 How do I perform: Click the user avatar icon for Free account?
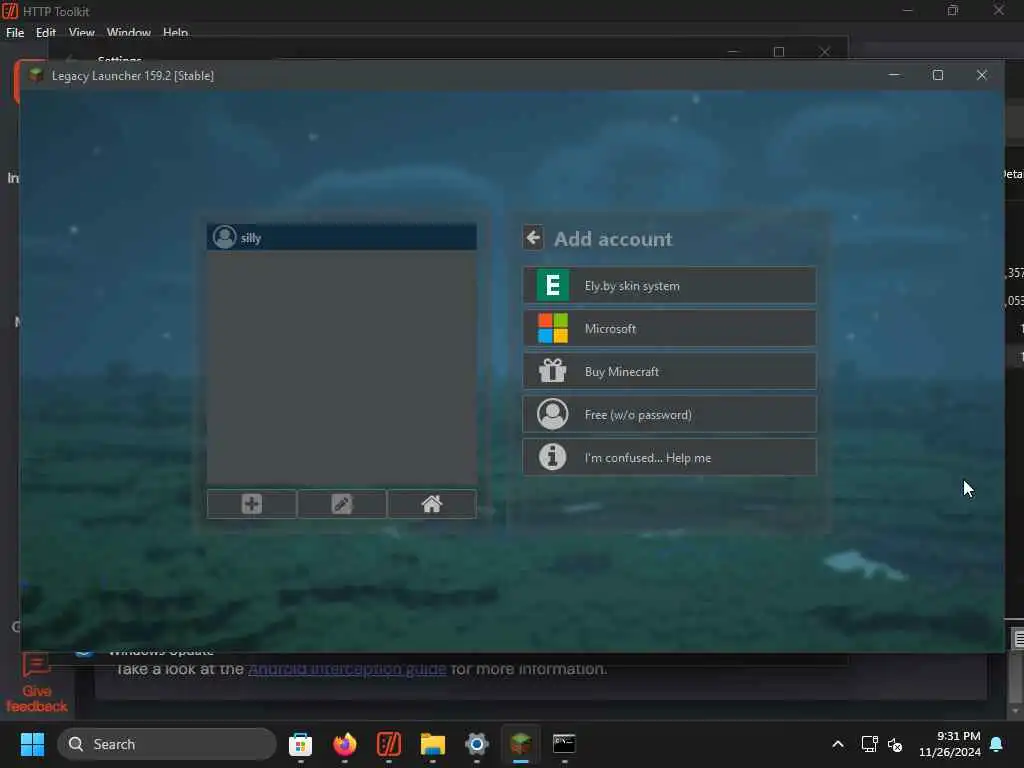click(552, 414)
